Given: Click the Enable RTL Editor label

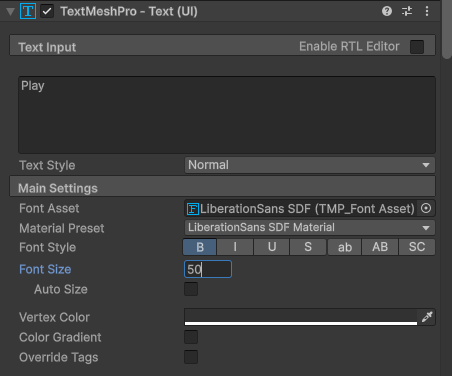Looking at the screenshot, I should tap(349, 46).
